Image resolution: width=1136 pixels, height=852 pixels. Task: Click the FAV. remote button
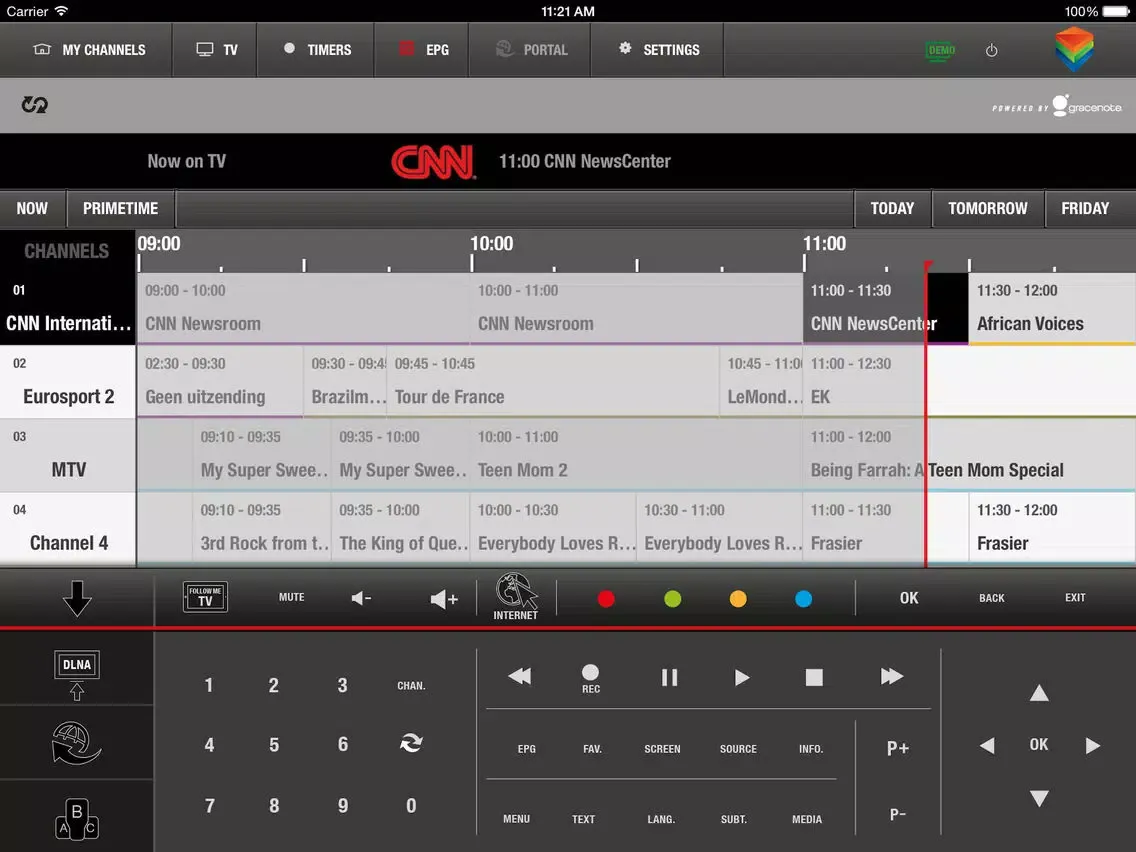(x=593, y=749)
